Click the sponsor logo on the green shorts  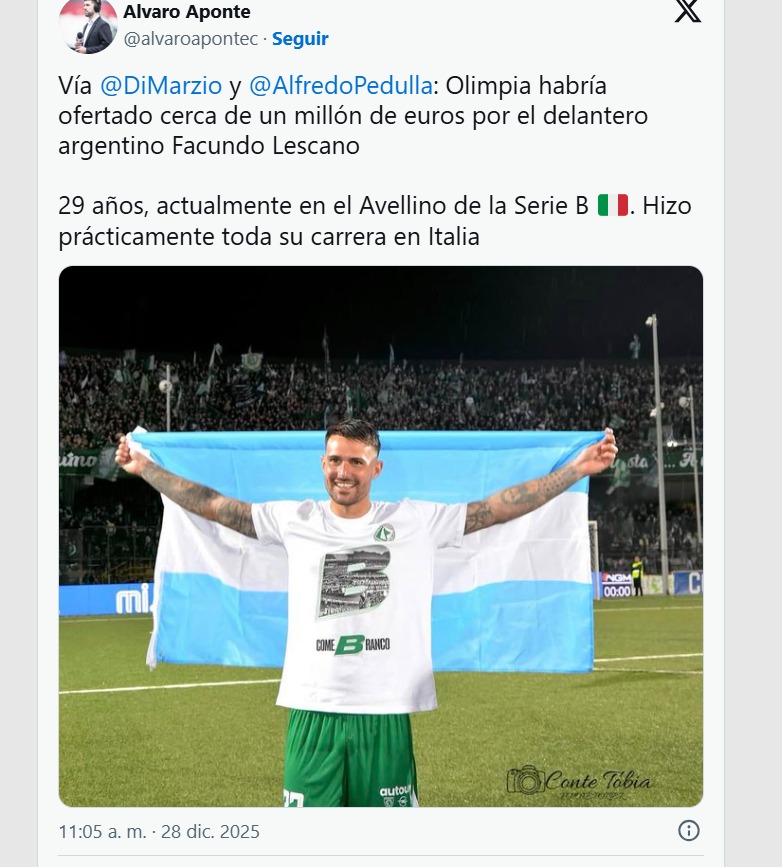pyautogui.click(x=396, y=792)
